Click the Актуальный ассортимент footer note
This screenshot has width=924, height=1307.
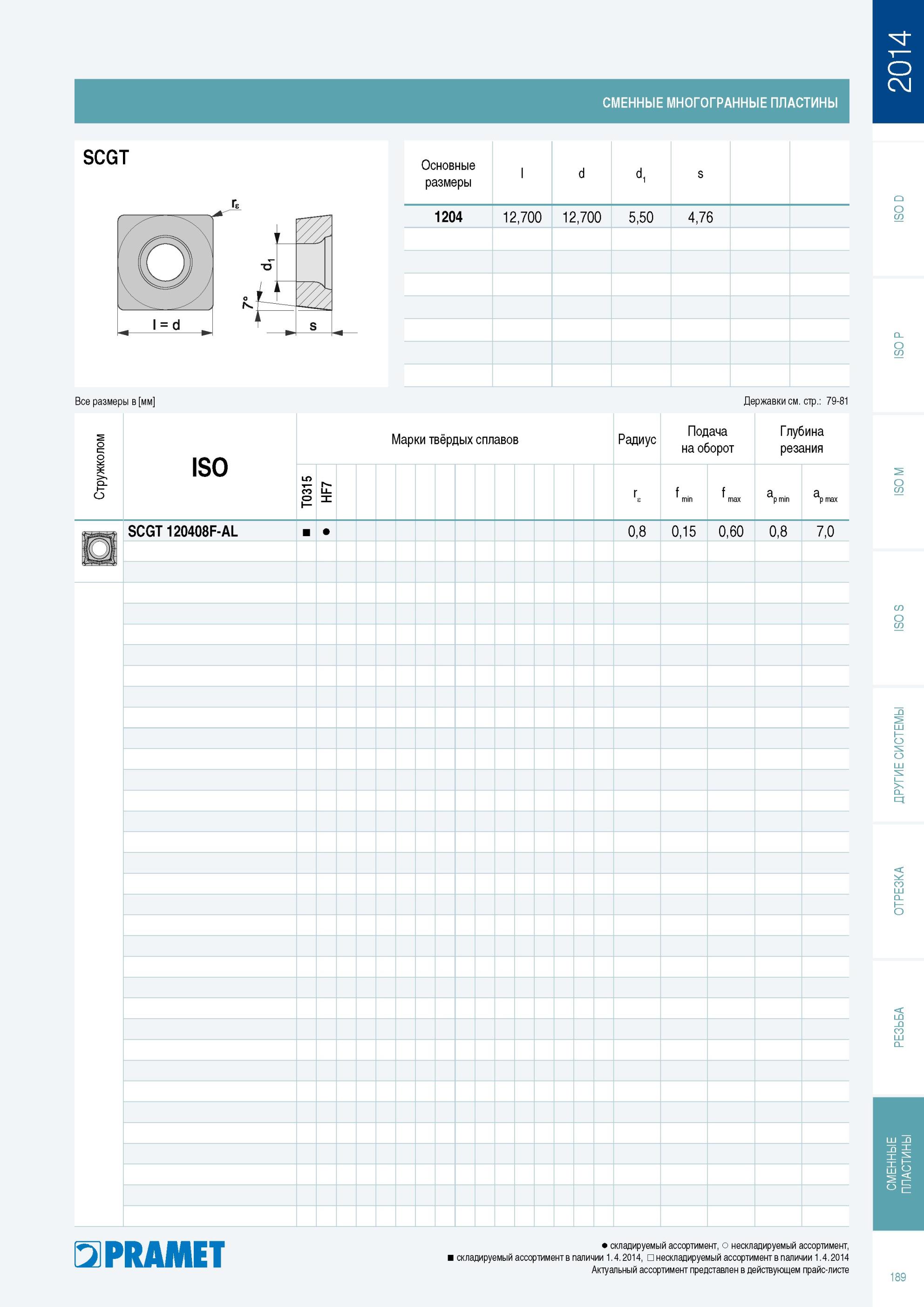720,1269
